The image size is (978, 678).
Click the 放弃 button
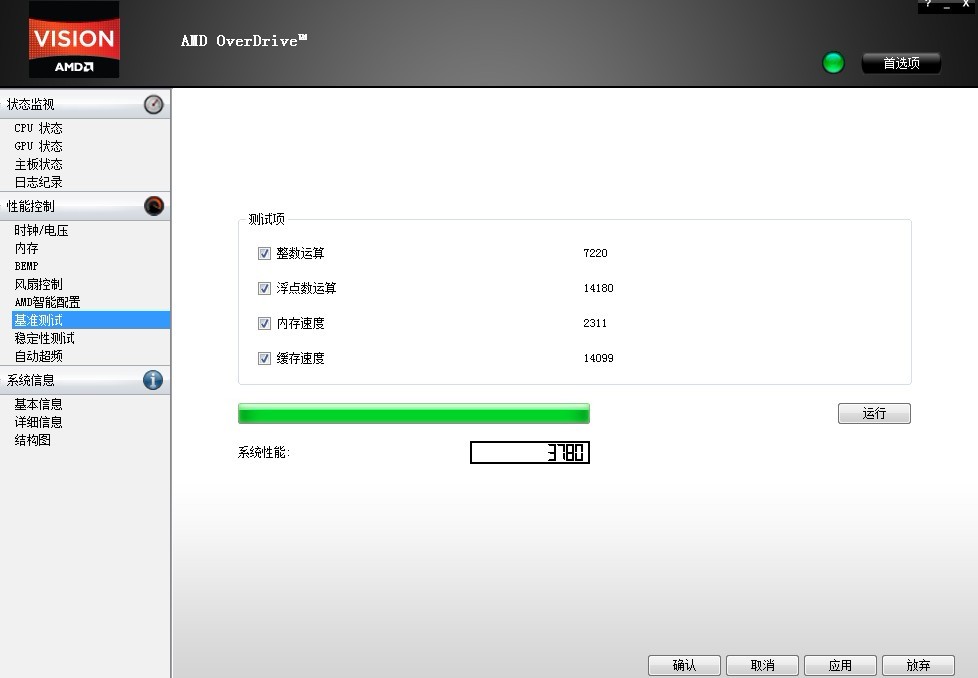pos(918,665)
